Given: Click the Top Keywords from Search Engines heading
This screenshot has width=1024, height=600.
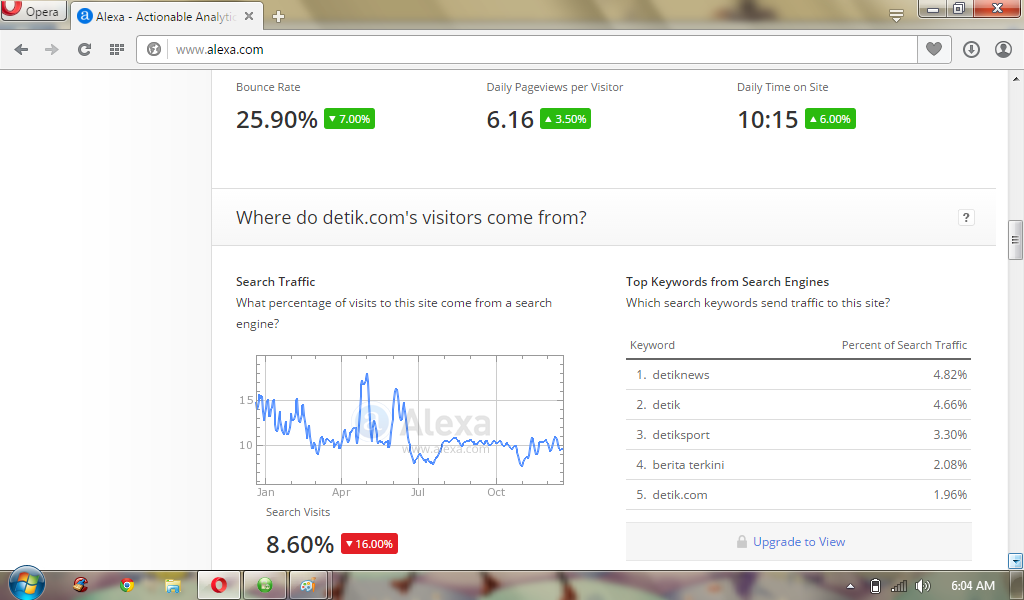Looking at the screenshot, I should tap(727, 282).
